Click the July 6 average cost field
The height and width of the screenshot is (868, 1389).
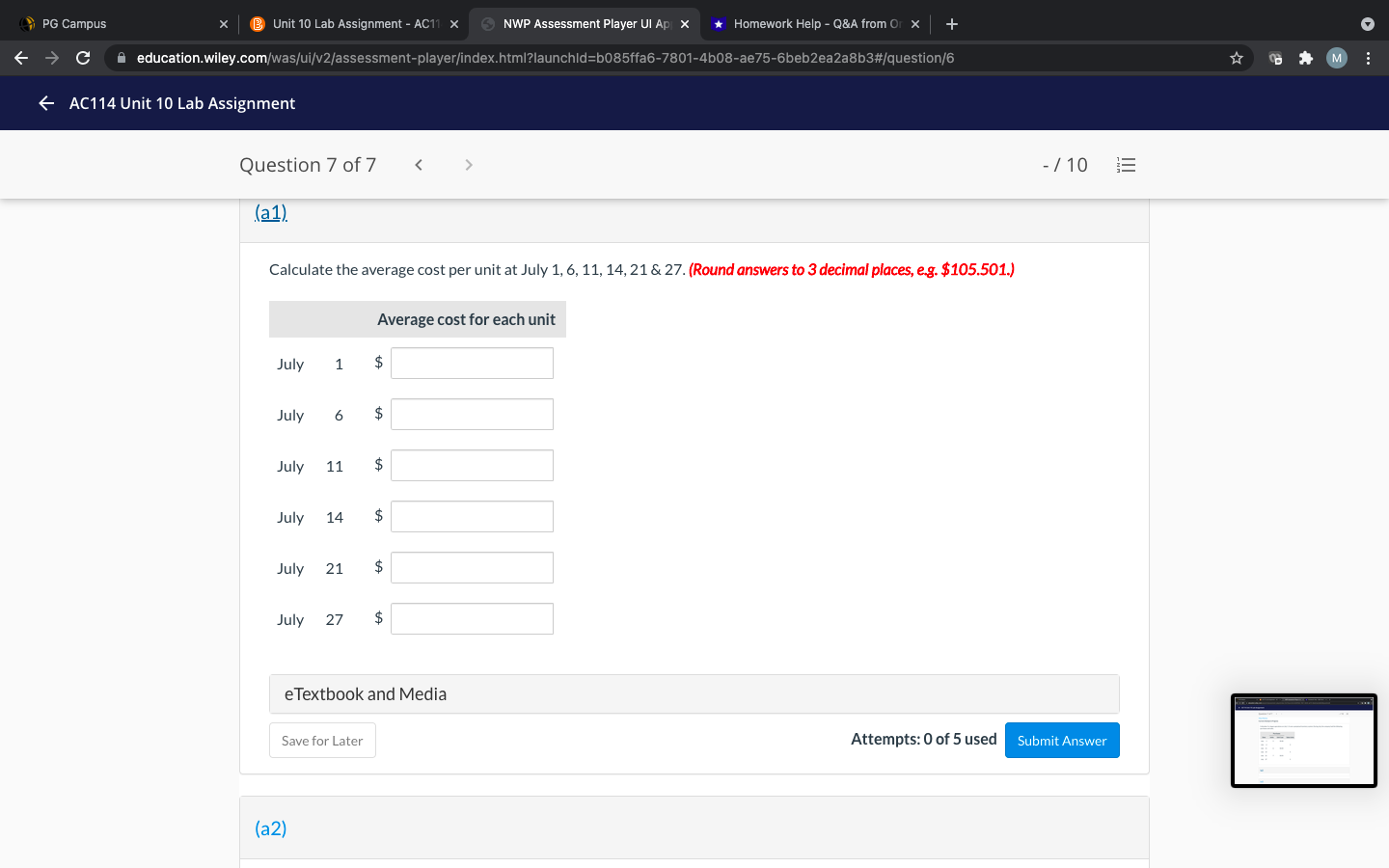point(472,415)
